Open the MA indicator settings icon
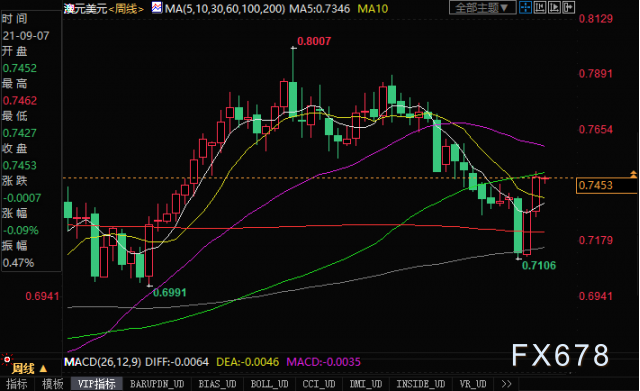This screenshot has height=391, width=640. [157, 7]
